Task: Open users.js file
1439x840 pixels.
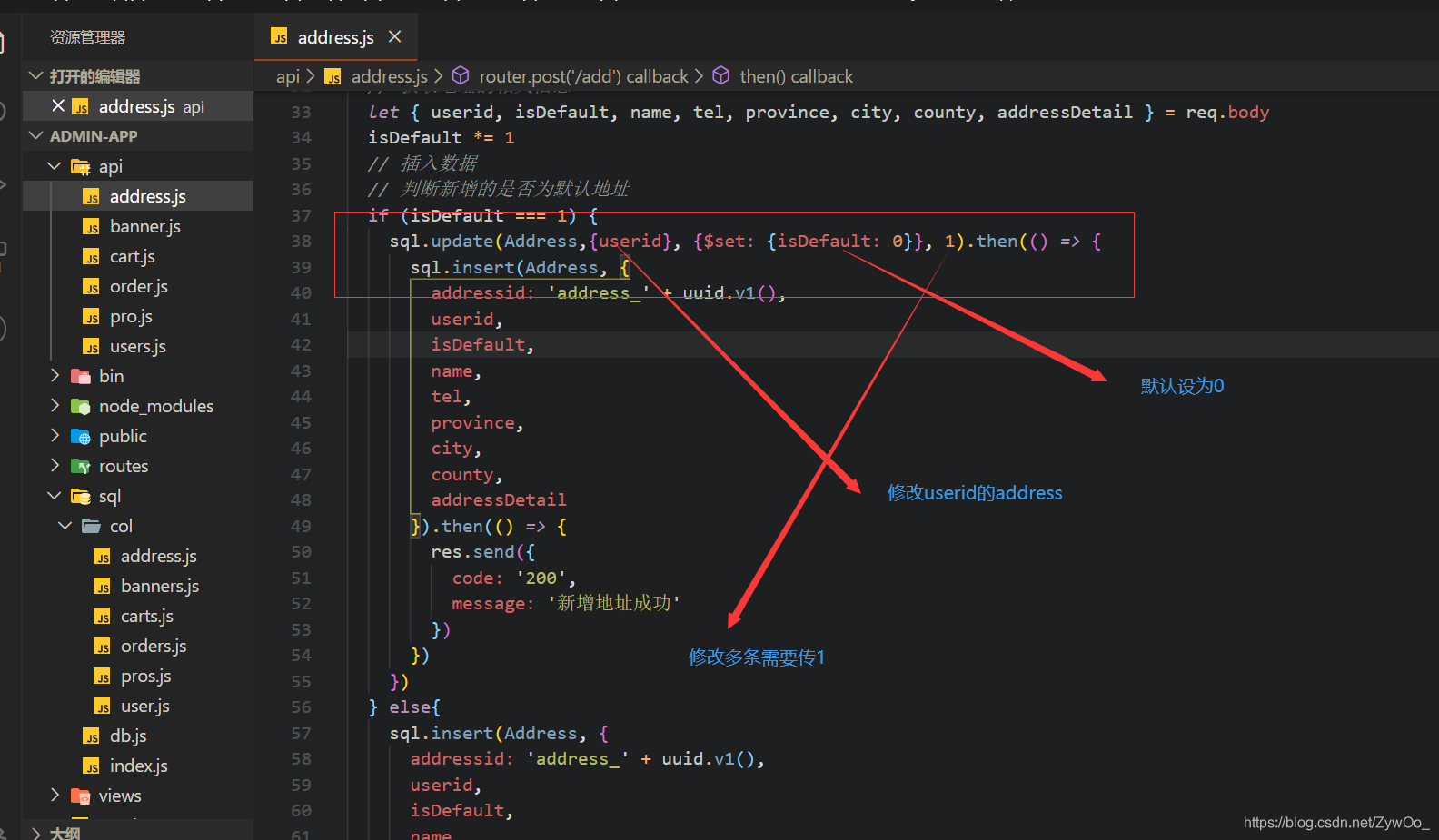Action: pyautogui.click(x=138, y=346)
